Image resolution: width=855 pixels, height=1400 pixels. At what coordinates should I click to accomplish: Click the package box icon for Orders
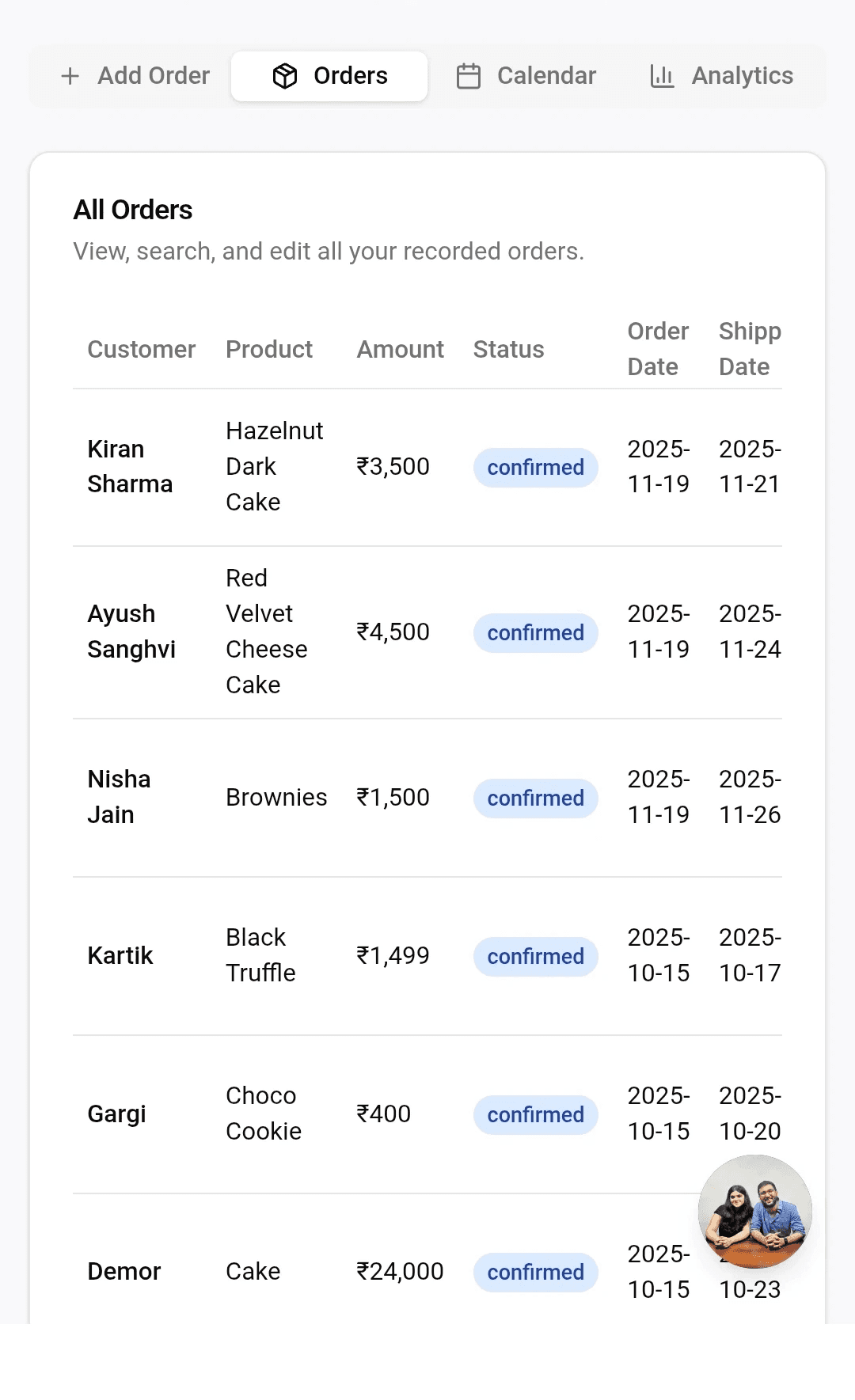click(x=285, y=76)
